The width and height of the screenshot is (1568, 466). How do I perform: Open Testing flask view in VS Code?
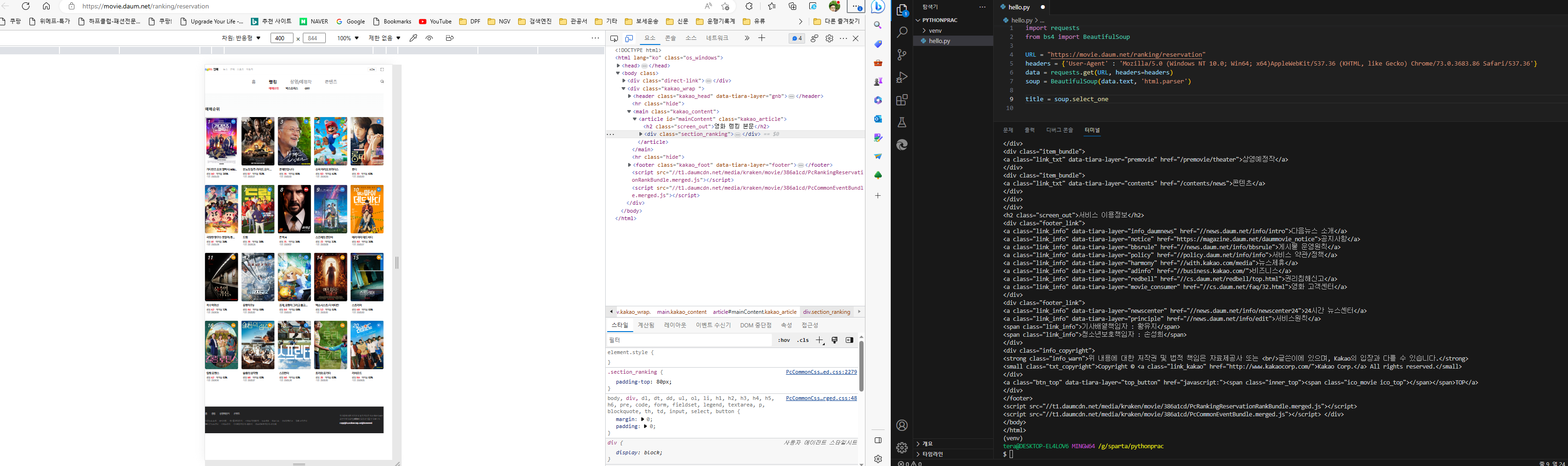coord(902,122)
